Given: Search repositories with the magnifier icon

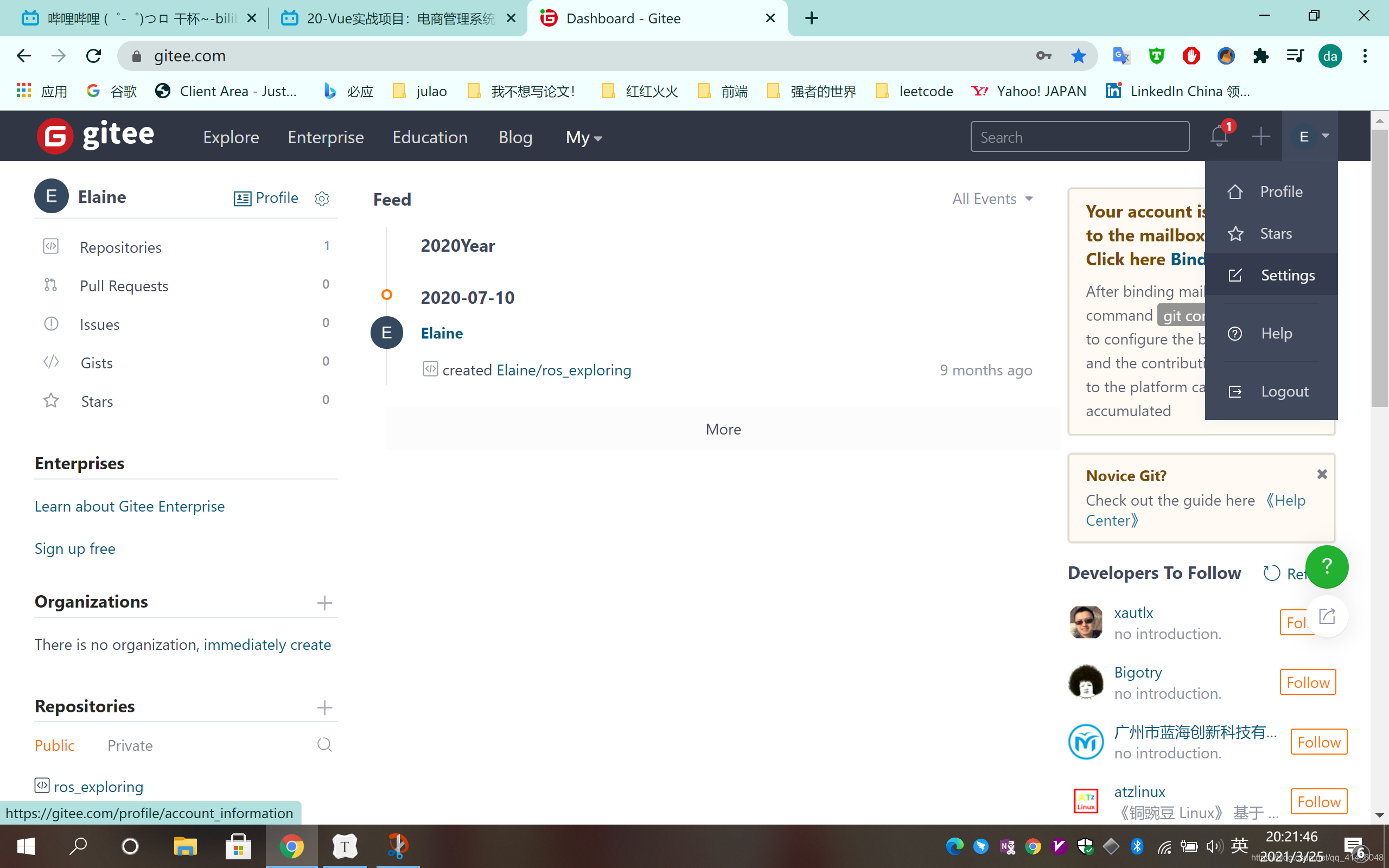Looking at the screenshot, I should tap(324, 744).
